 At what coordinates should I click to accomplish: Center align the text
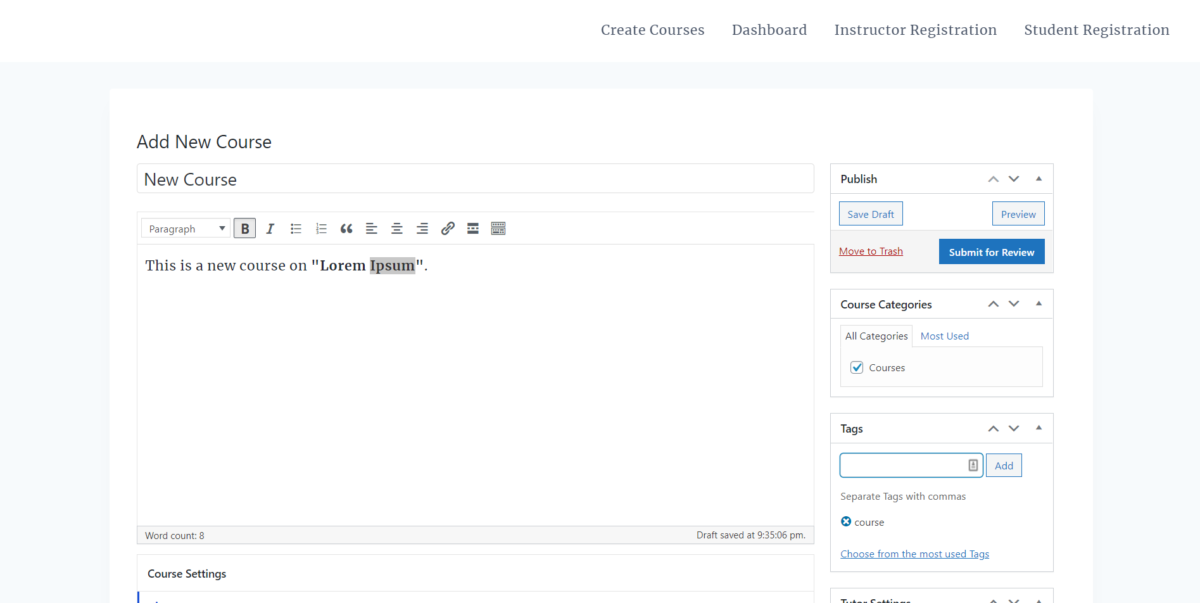pos(396,228)
